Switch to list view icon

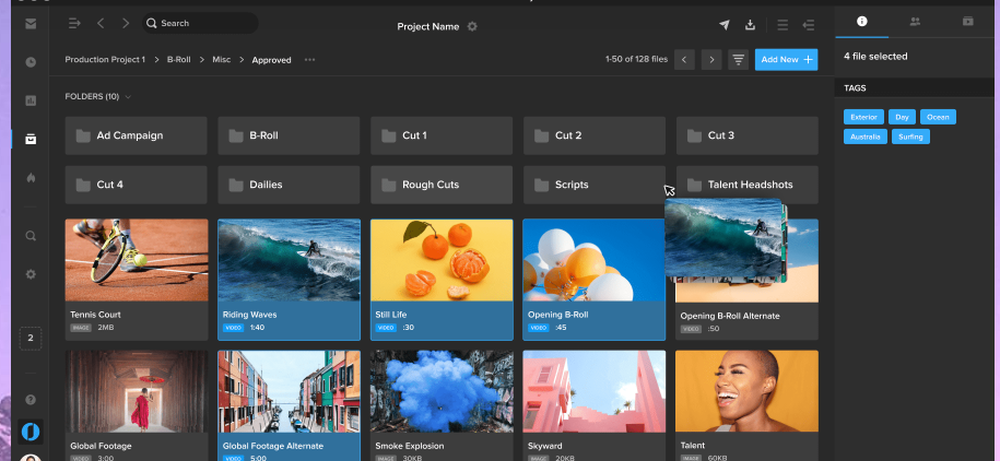click(783, 25)
